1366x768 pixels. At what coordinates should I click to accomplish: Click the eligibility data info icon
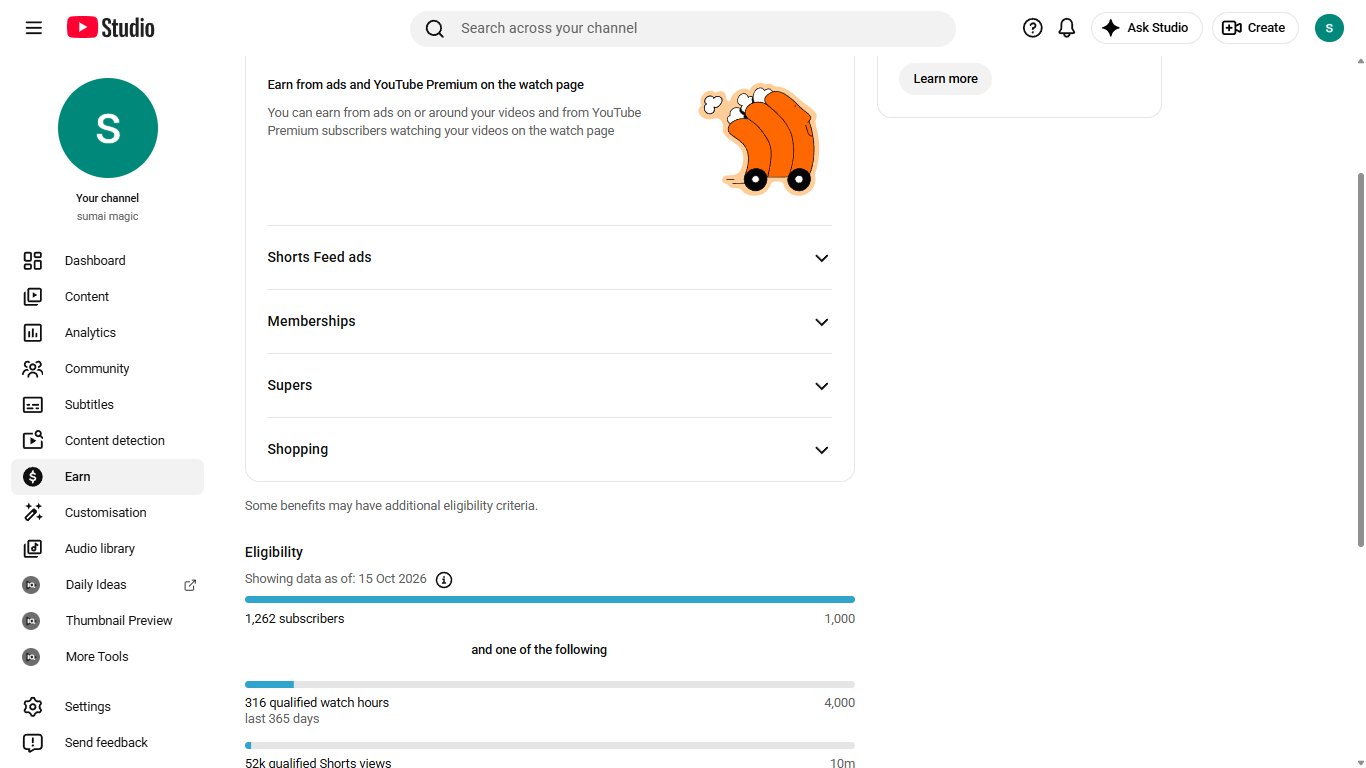444,580
